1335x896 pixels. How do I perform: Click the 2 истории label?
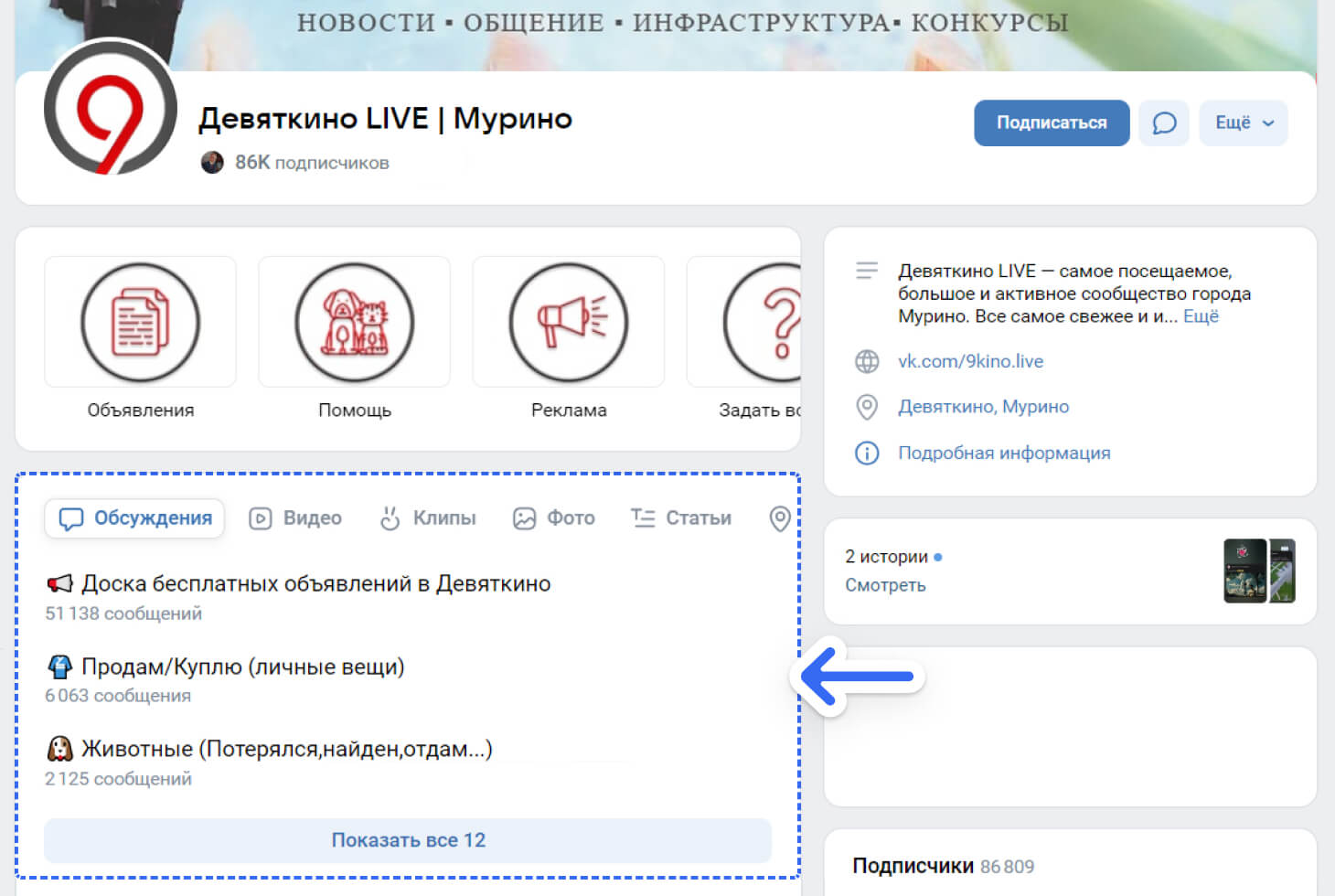pyautogui.click(x=886, y=557)
